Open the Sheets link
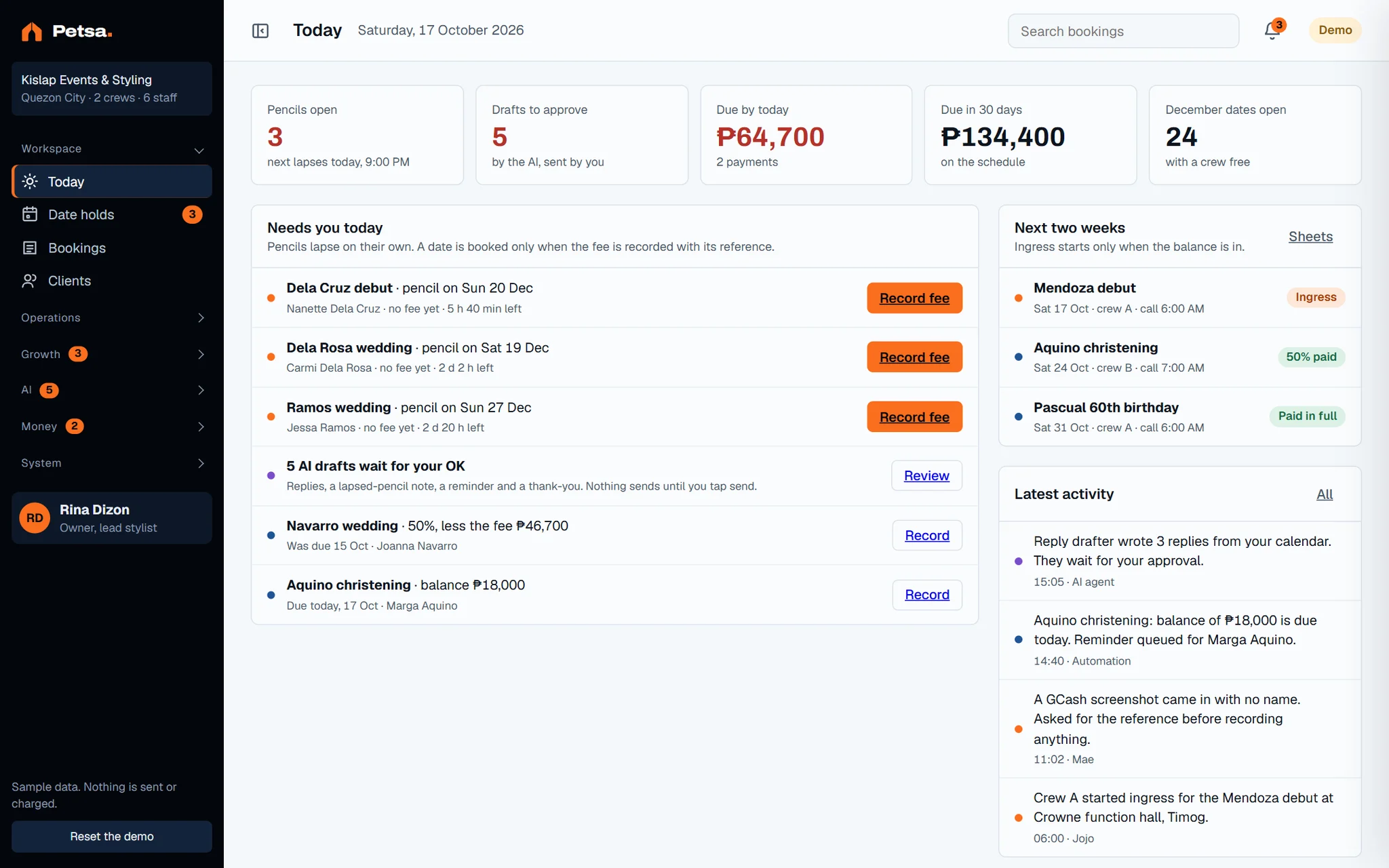Screen dimensions: 1389x868 coord(1310,236)
